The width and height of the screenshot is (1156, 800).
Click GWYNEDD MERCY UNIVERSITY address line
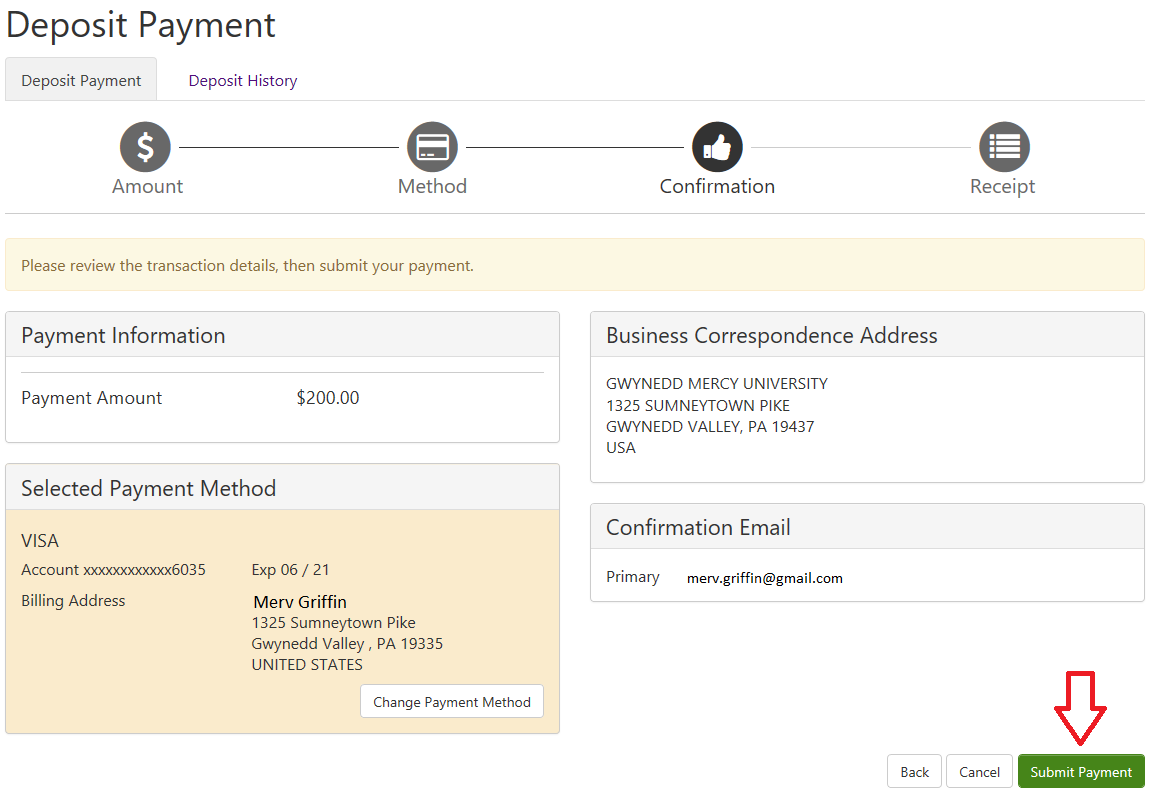pyautogui.click(x=717, y=383)
